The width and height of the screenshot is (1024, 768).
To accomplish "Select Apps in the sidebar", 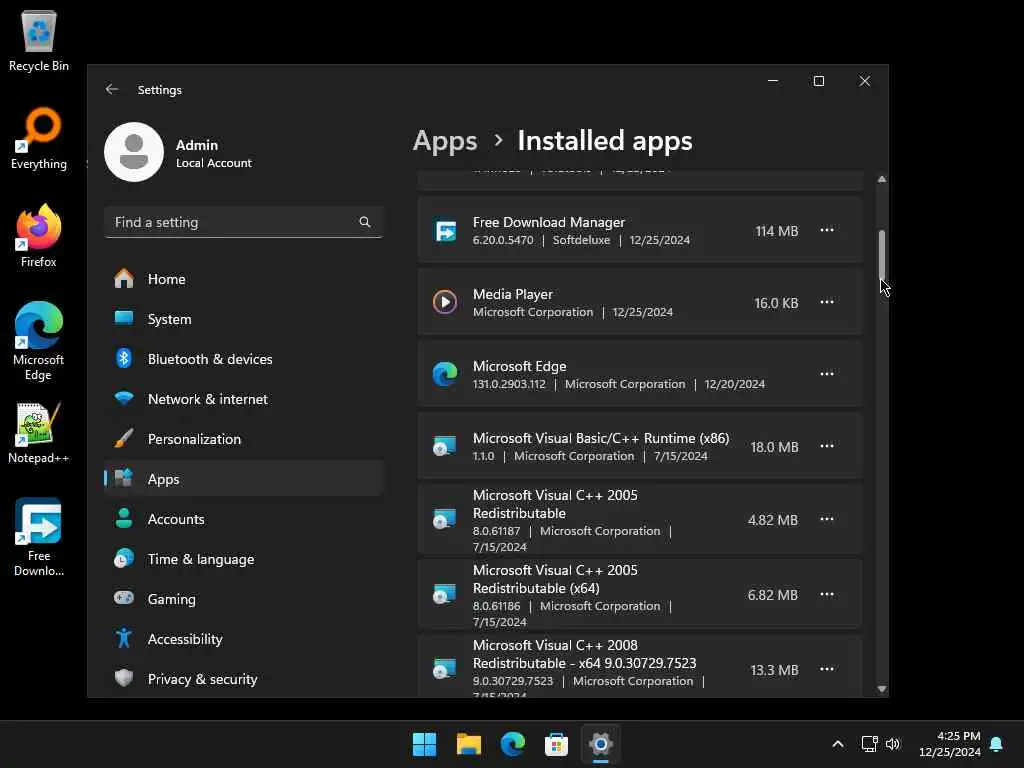I will click(x=243, y=479).
